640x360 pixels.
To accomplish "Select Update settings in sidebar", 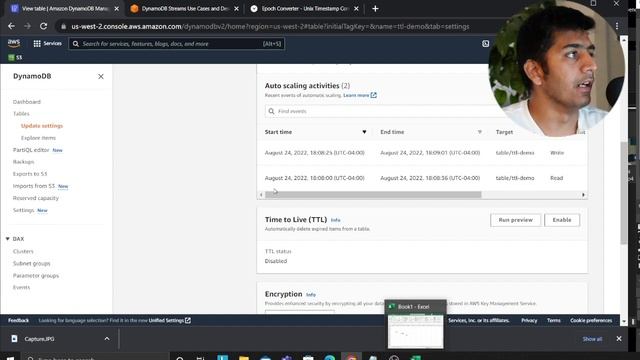I will pyautogui.click(x=42, y=126).
